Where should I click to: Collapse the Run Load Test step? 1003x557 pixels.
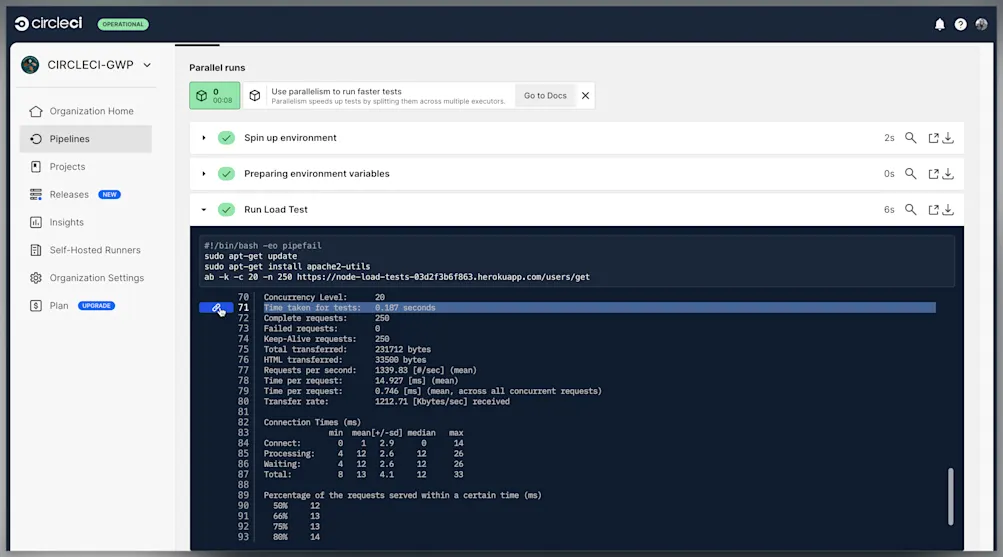point(204,210)
